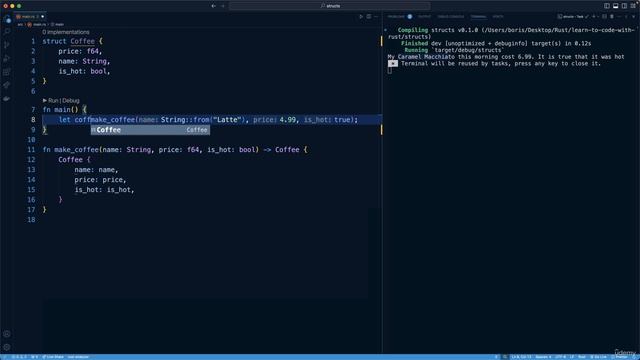The height and width of the screenshot is (360, 640).
Task: Toggle the bottom panel layout icon
Action: click(x=616, y=6)
